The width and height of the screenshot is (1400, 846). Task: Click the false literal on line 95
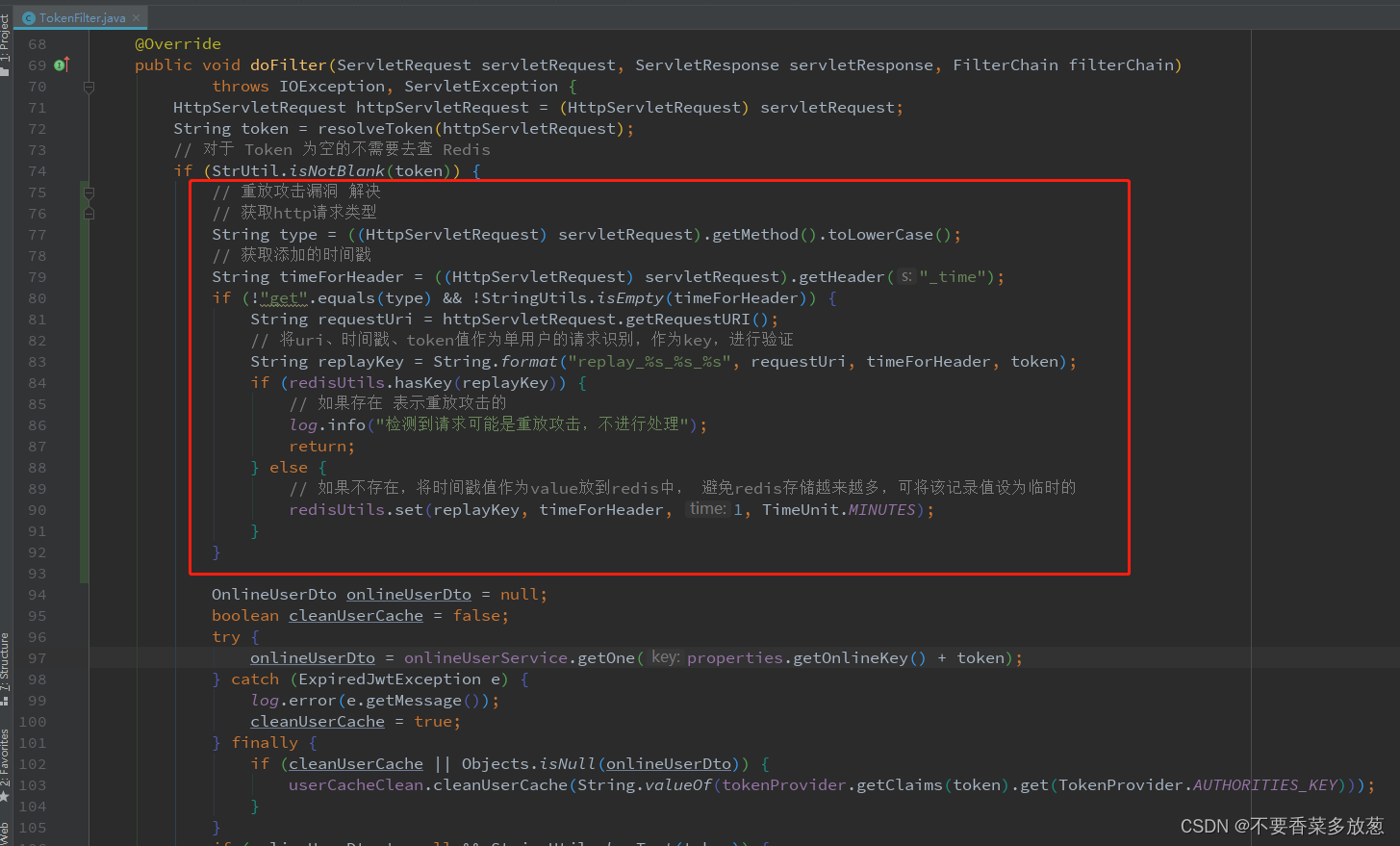pos(476,616)
